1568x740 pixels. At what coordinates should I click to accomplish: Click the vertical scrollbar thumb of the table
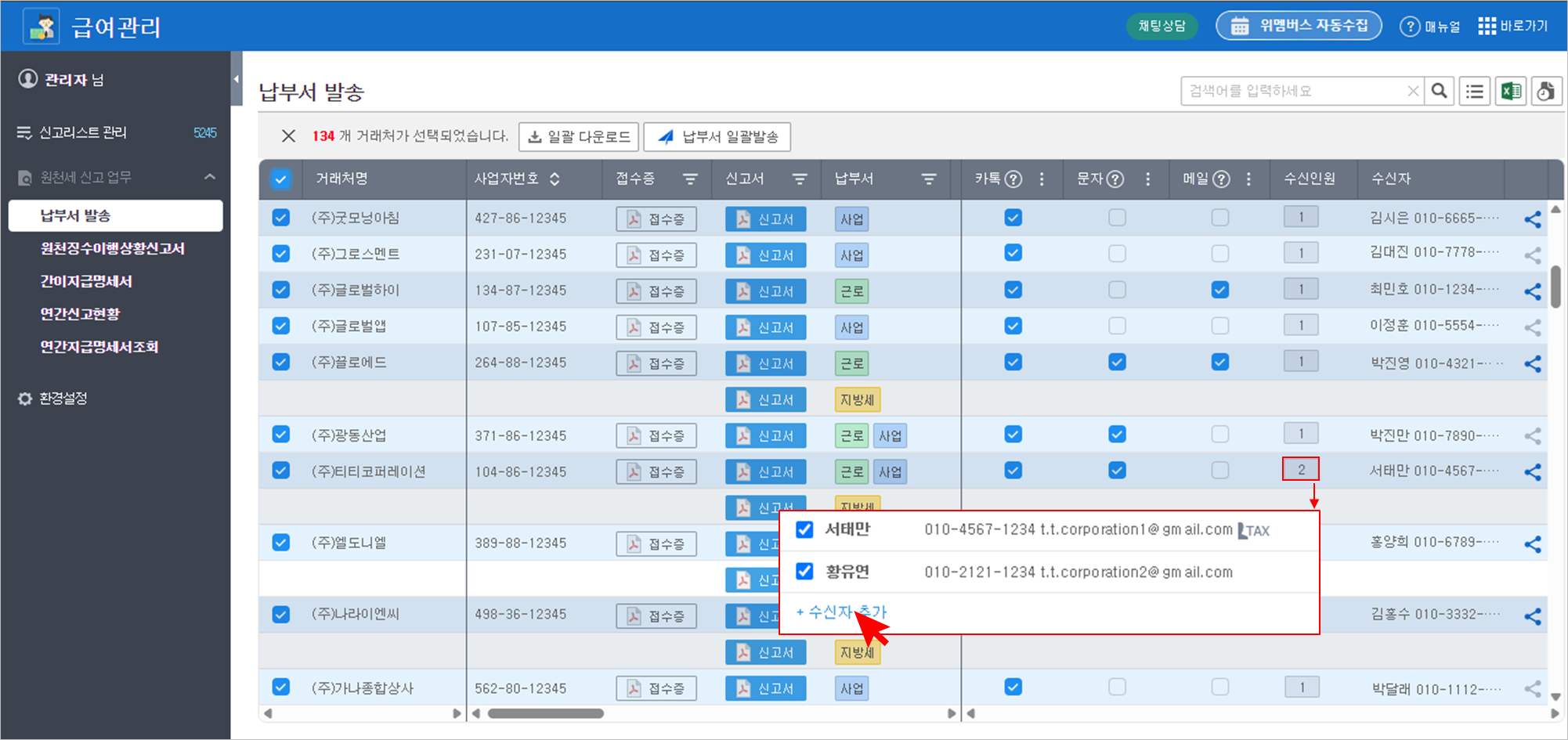click(1555, 287)
